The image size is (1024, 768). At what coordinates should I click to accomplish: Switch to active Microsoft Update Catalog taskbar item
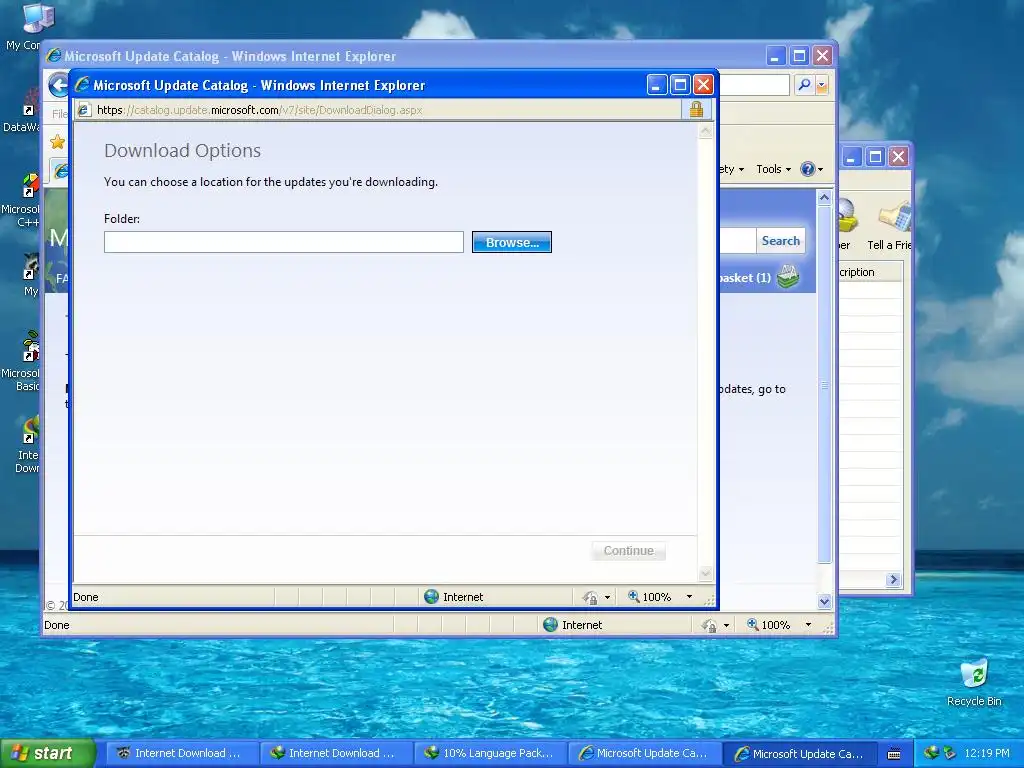click(799, 753)
